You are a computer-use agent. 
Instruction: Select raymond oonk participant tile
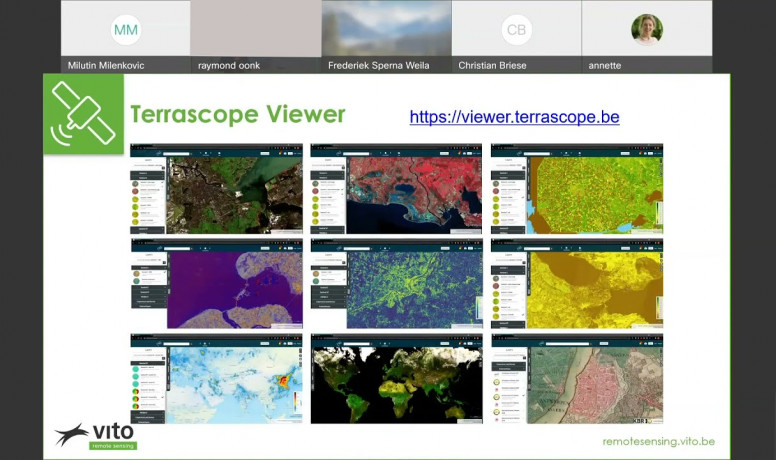coord(256,37)
